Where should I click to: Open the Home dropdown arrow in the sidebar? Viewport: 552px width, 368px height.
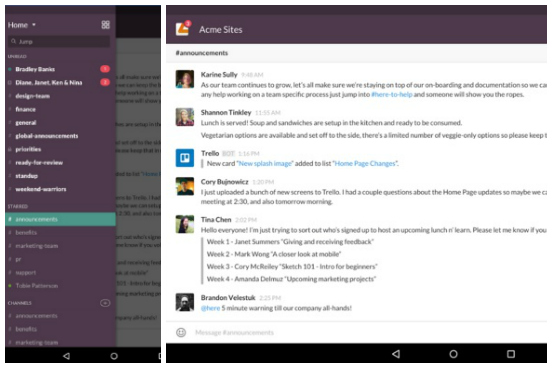pos(34,25)
